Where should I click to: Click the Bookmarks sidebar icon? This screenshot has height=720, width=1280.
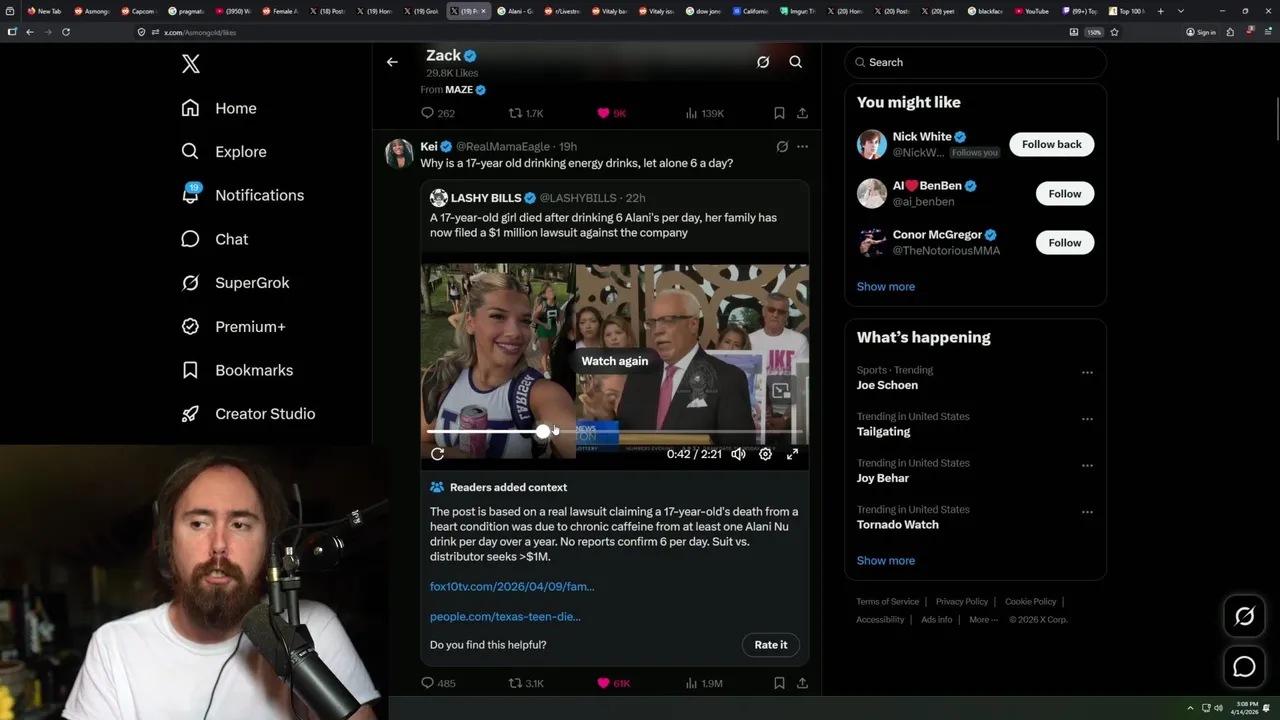coord(190,370)
